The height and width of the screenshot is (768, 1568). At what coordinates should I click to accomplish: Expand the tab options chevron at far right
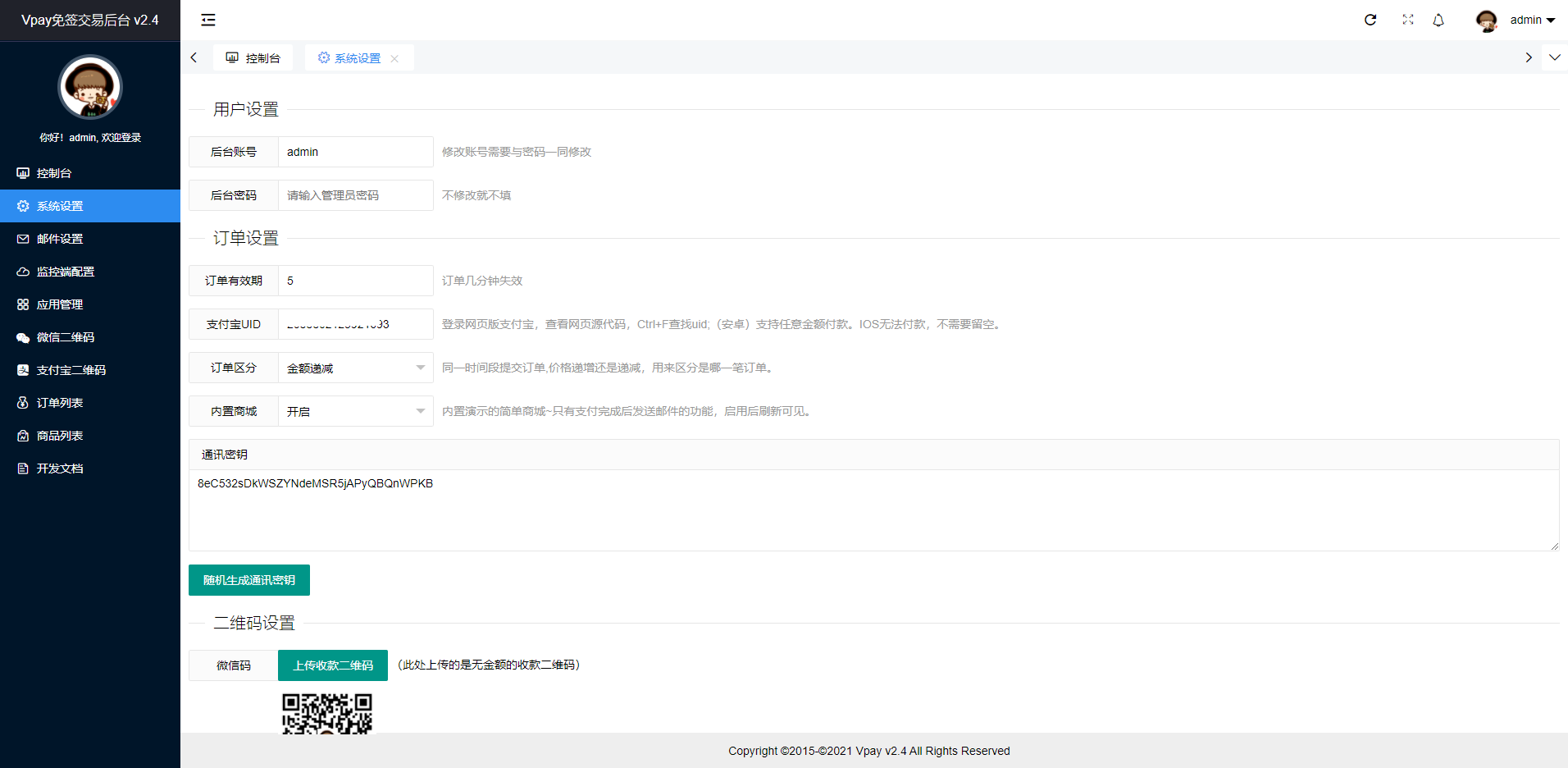pos(1554,57)
